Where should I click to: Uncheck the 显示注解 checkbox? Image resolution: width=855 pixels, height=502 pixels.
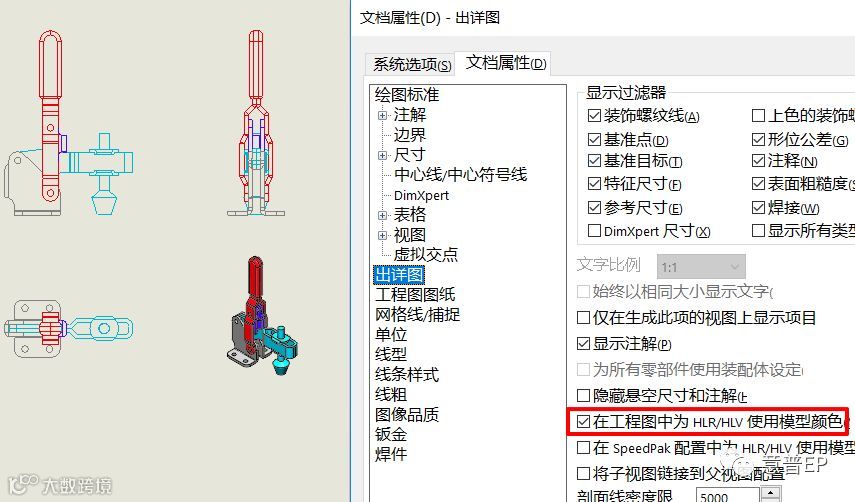click(583, 343)
